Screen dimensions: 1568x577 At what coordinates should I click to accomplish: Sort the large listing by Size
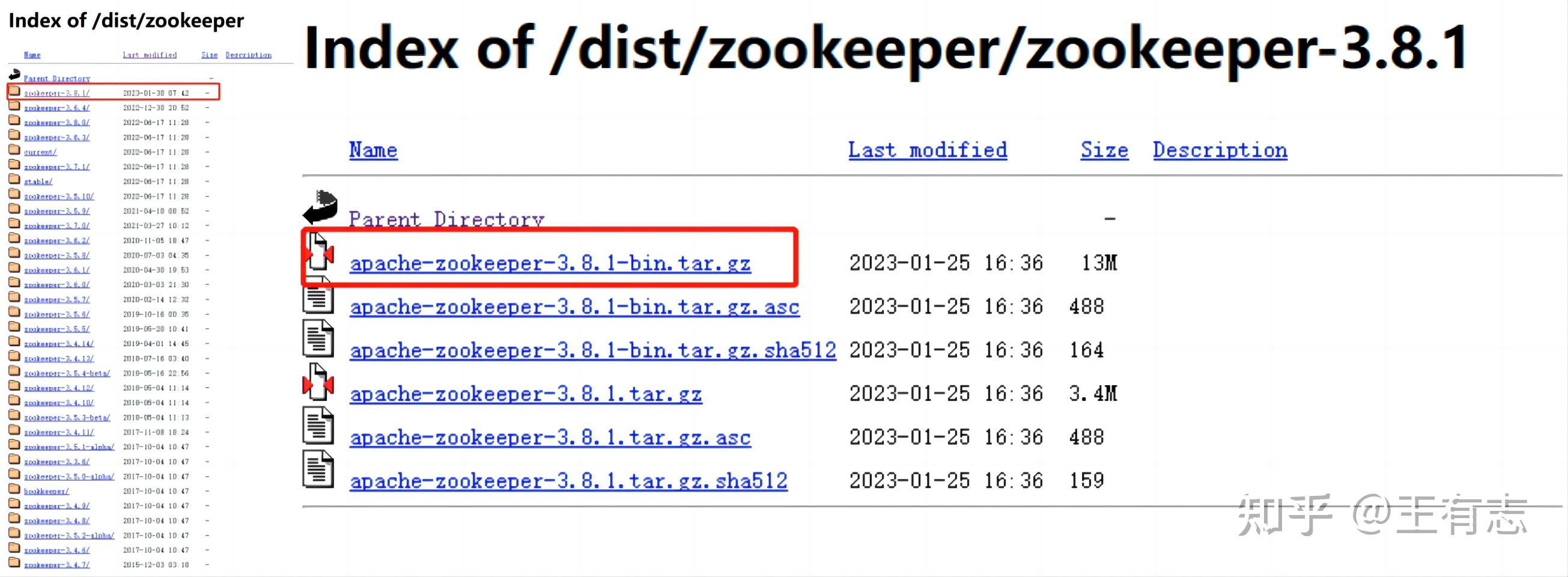[x=1104, y=150]
